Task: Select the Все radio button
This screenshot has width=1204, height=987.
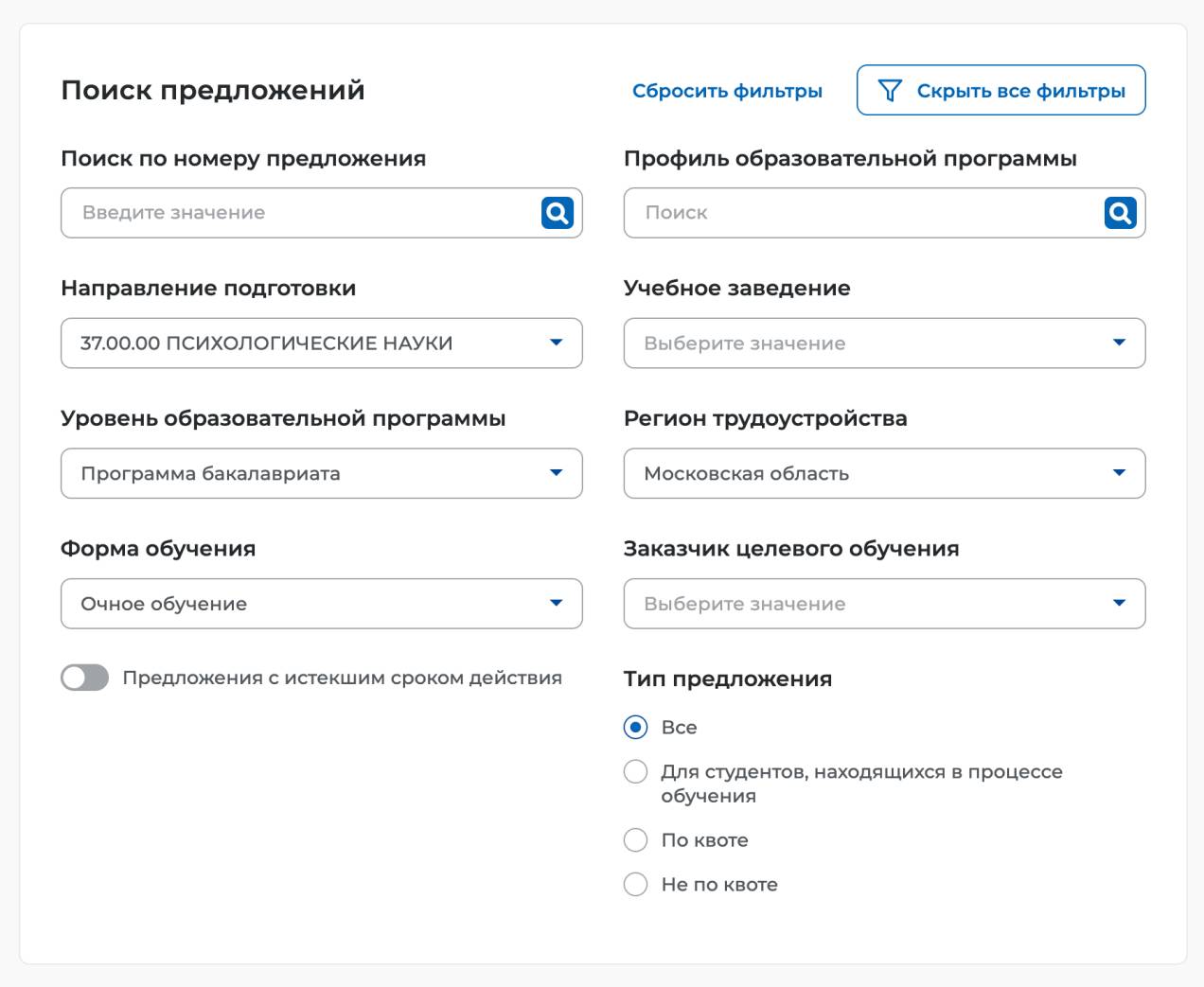Action: coord(635,727)
